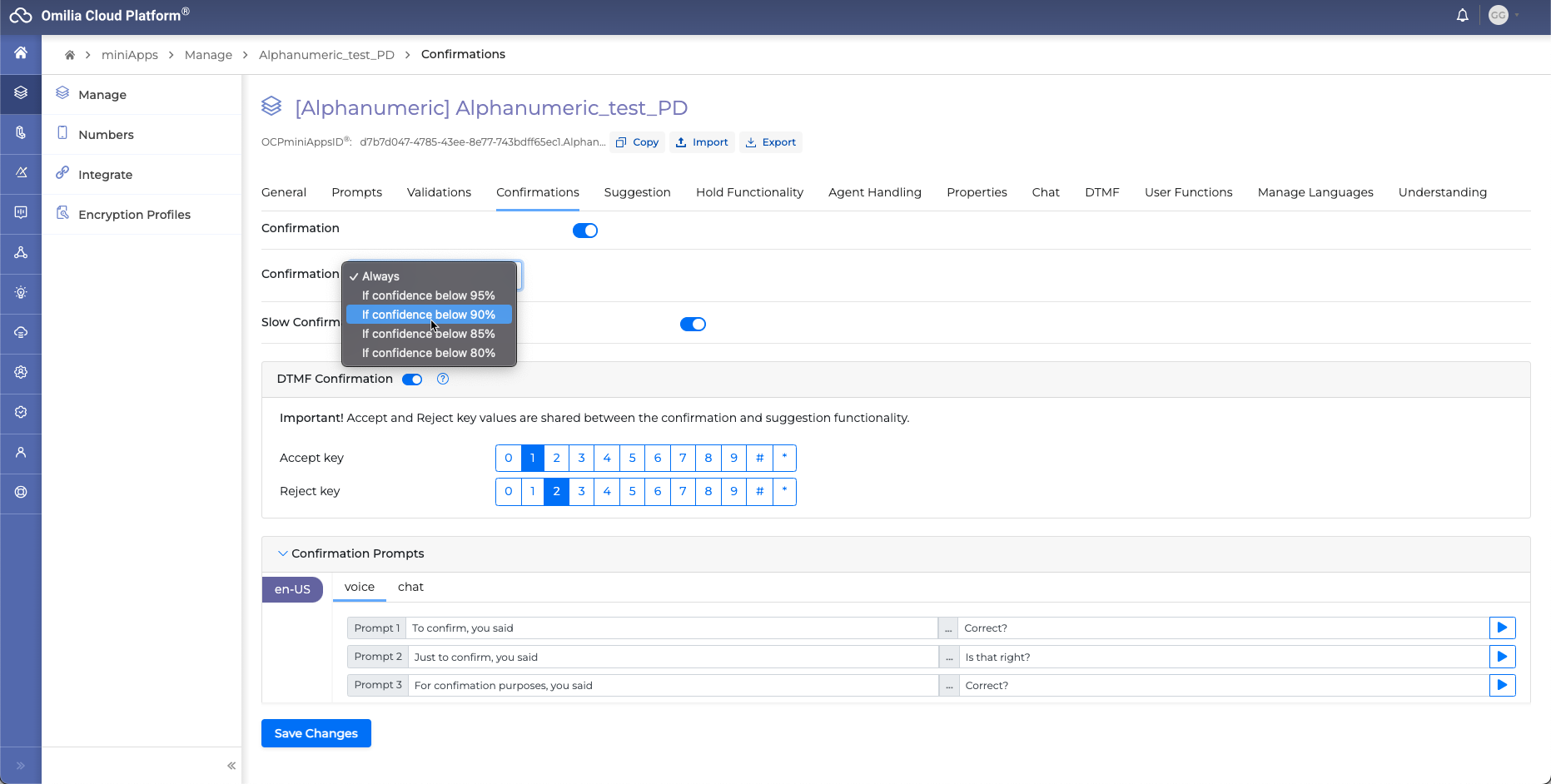Play the Prompt 3 audio
Screen dimensions: 1551x784
(x=1502, y=686)
